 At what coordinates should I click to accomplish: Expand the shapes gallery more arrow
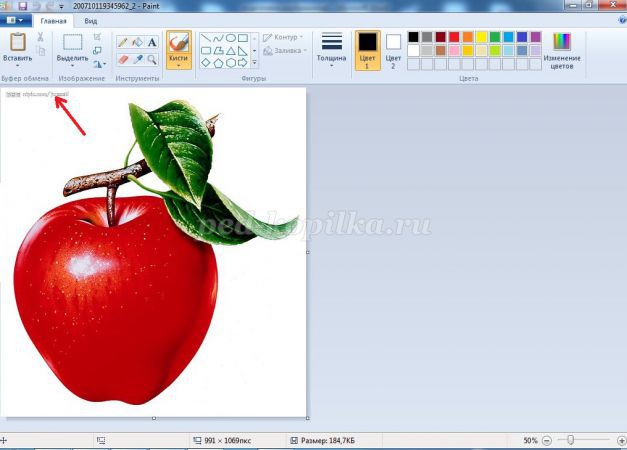point(254,63)
